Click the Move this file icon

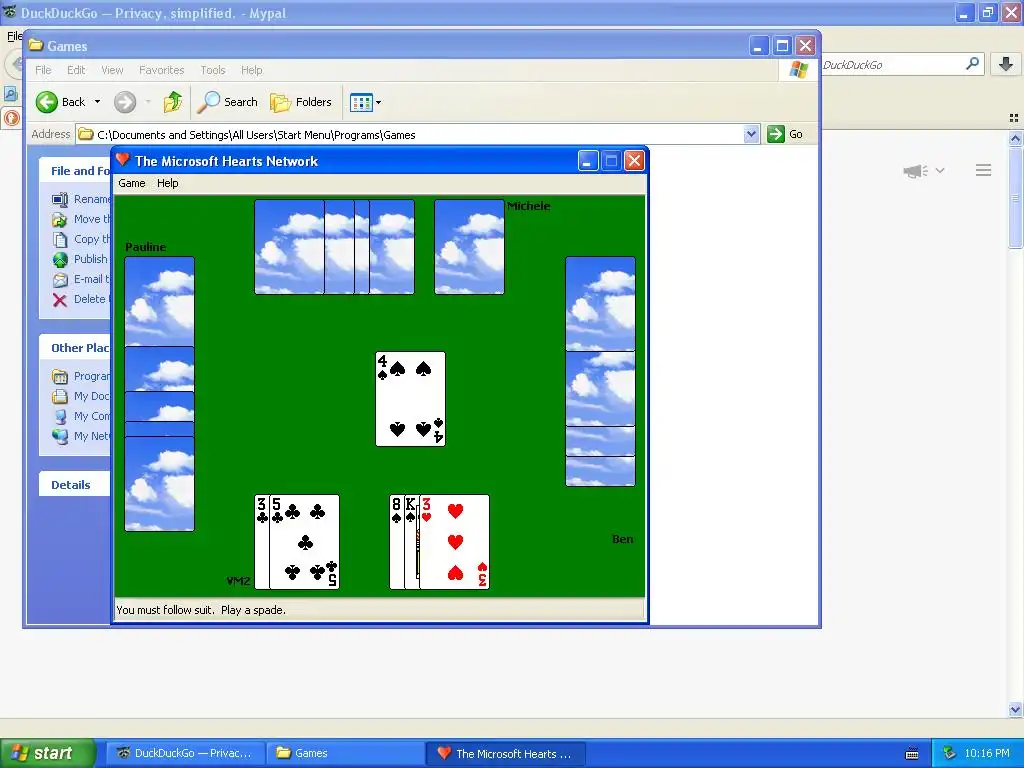click(x=60, y=219)
